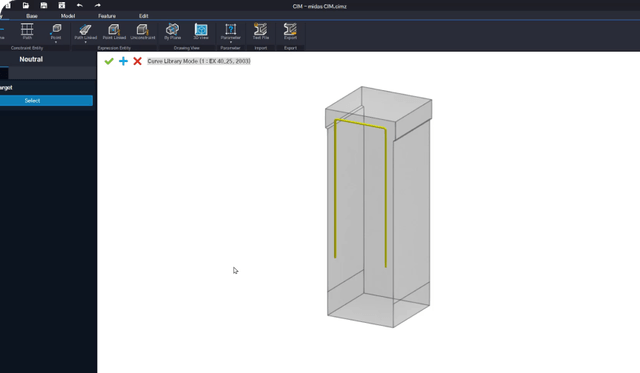The height and width of the screenshot is (373, 640).
Task: Expand the Point tool dropdown arrow
Action: (x=56, y=42)
